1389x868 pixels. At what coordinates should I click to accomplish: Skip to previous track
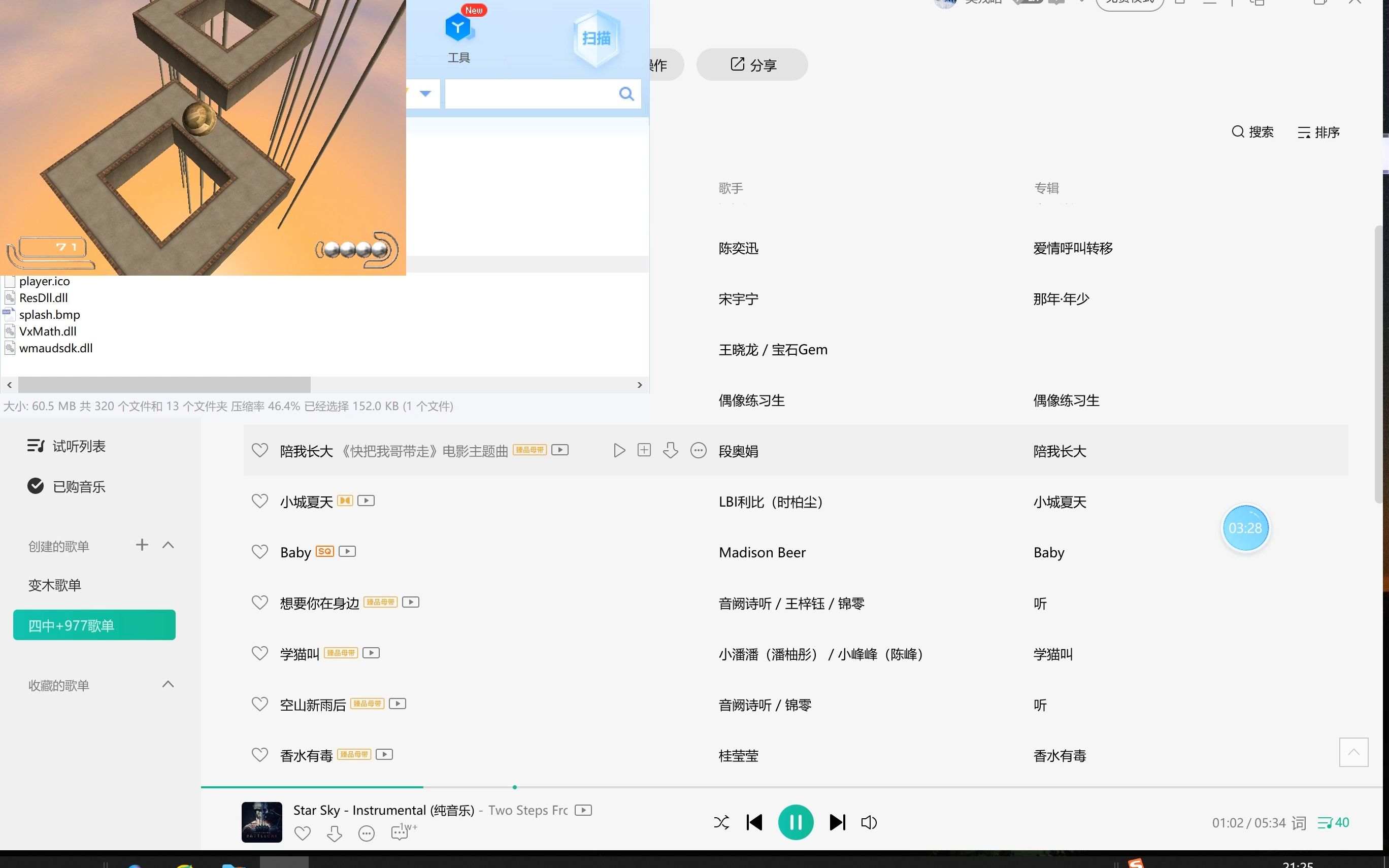coord(754,823)
